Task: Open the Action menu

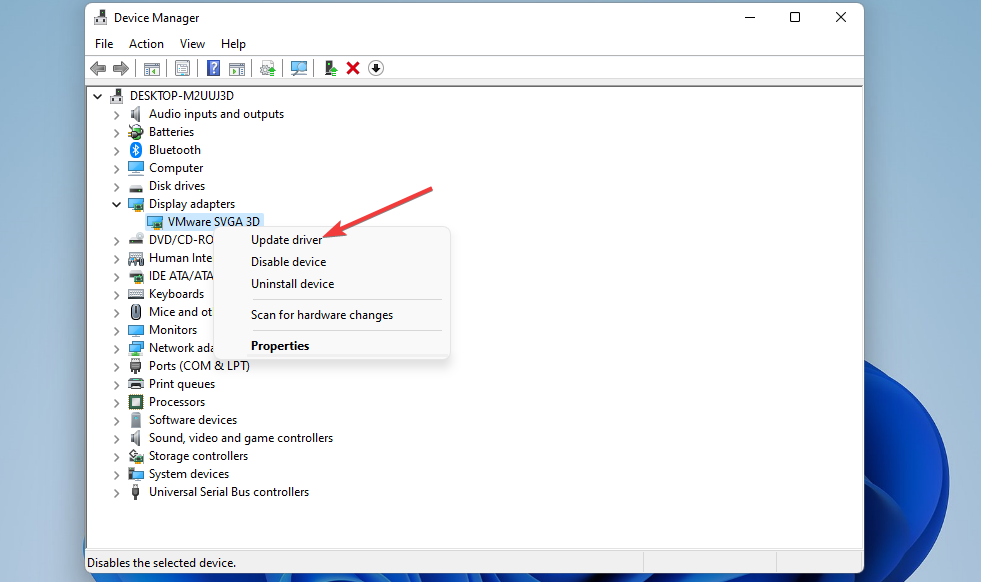Action: click(146, 44)
